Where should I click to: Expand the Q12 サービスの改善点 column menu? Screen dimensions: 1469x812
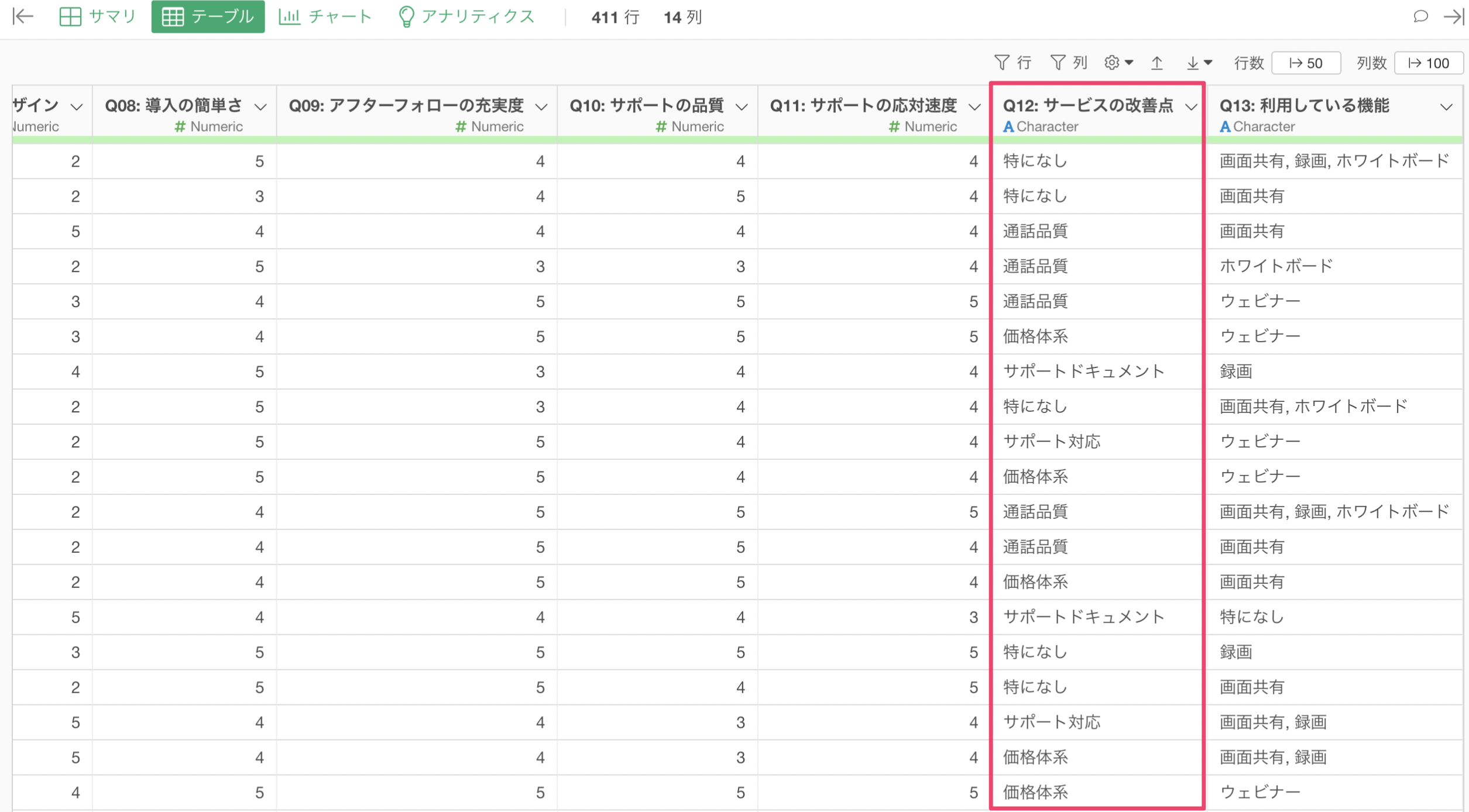tap(1191, 107)
